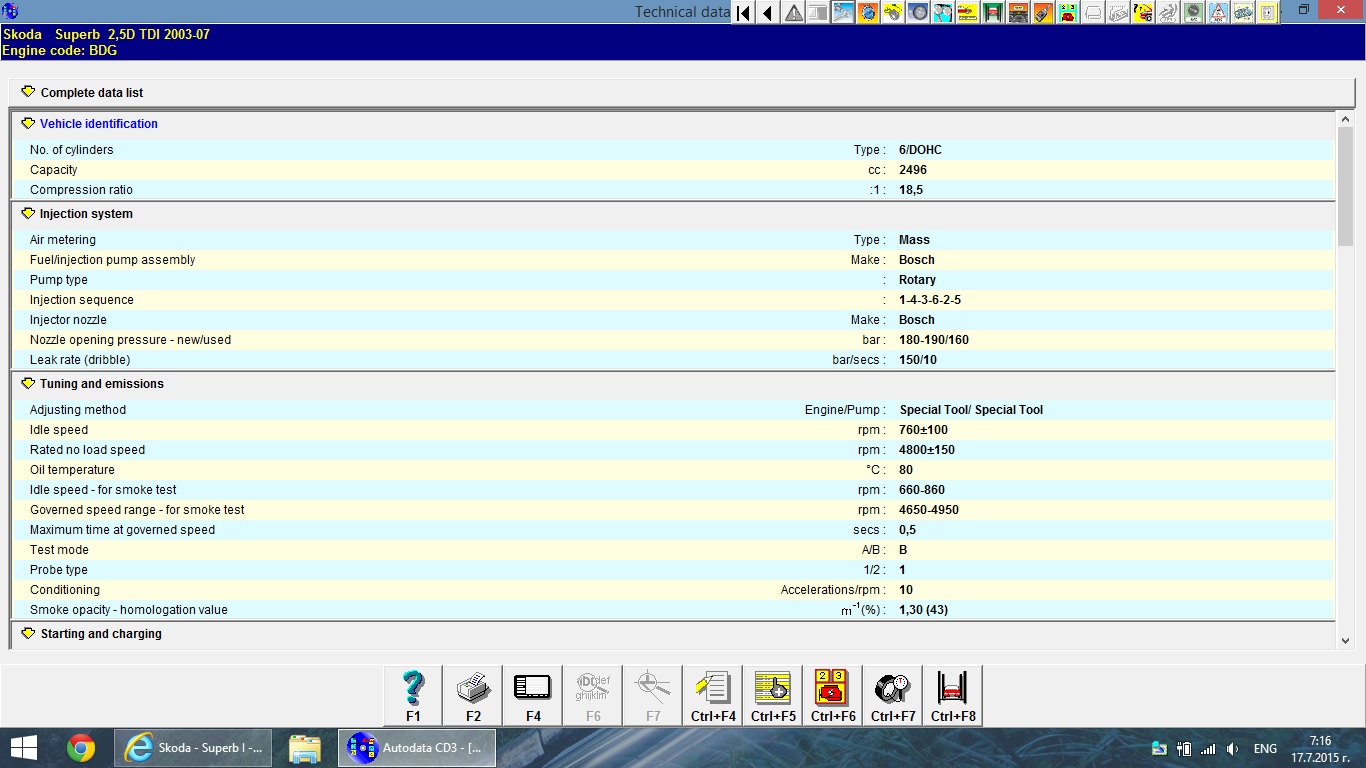Open Google Chrome from the taskbar
The height and width of the screenshot is (768, 1366).
point(81,748)
